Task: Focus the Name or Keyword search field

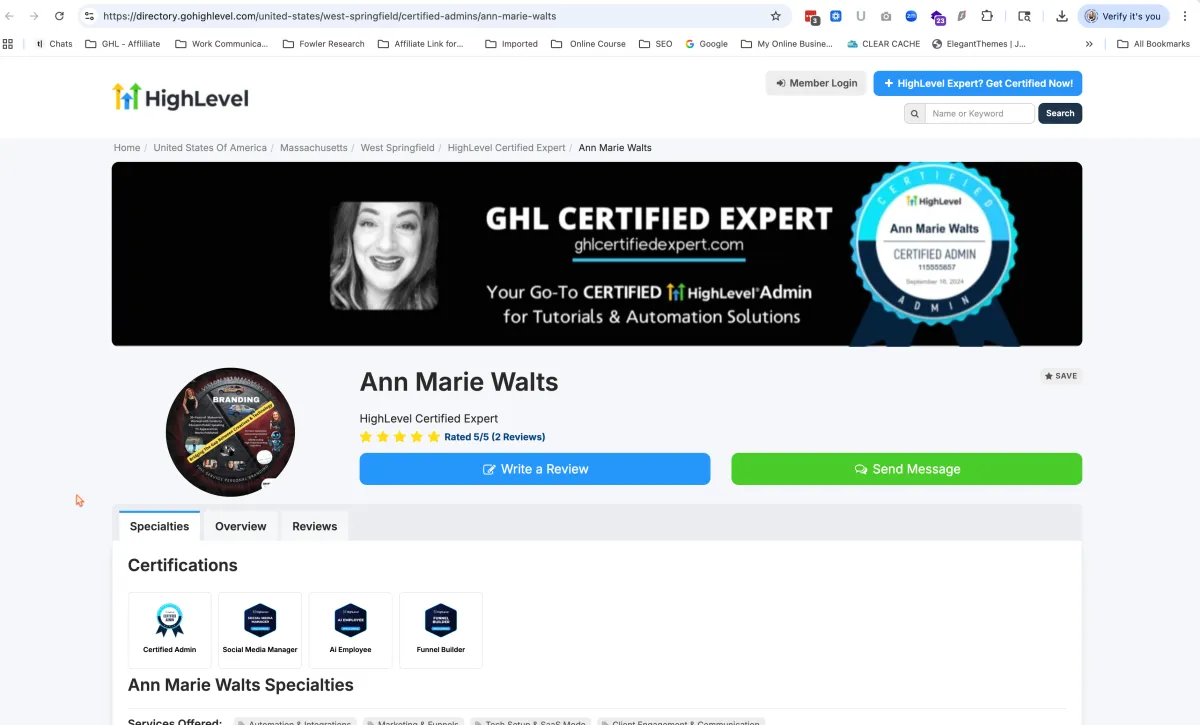Action: pos(979,113)
